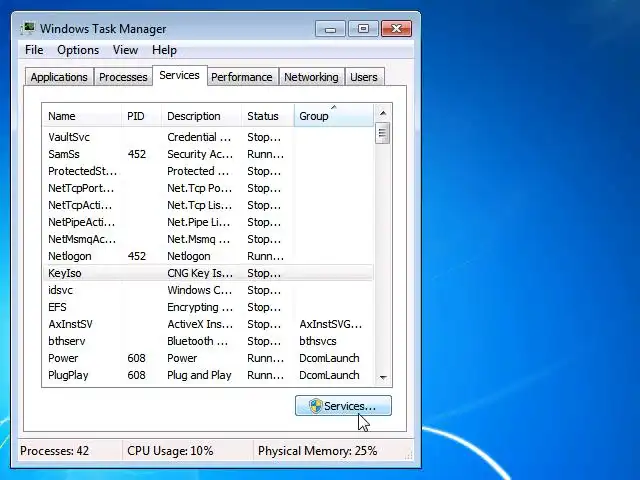Select the bthserv service row
640x480 pixels.
click(208, 341)
